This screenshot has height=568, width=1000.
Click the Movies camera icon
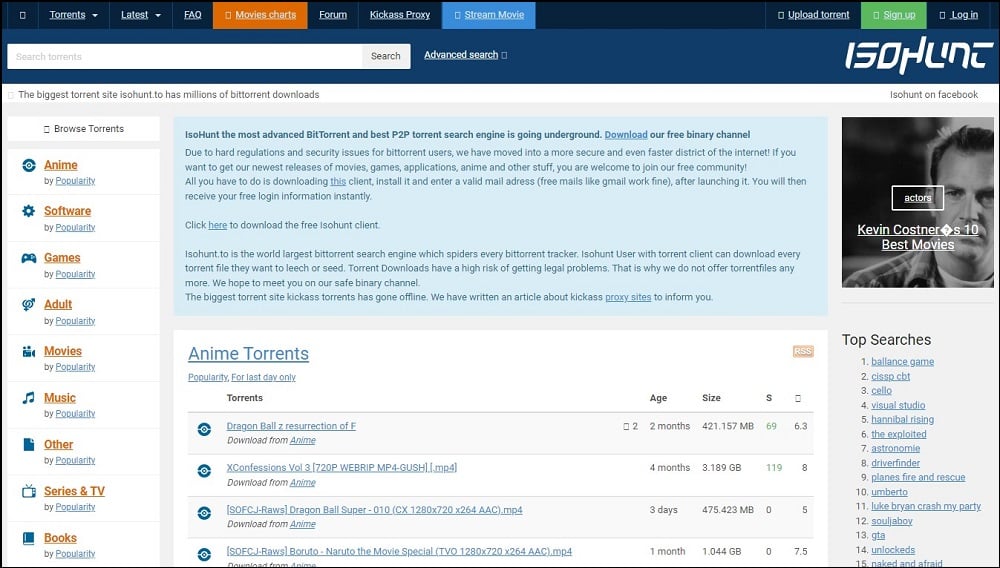[29, 351]
